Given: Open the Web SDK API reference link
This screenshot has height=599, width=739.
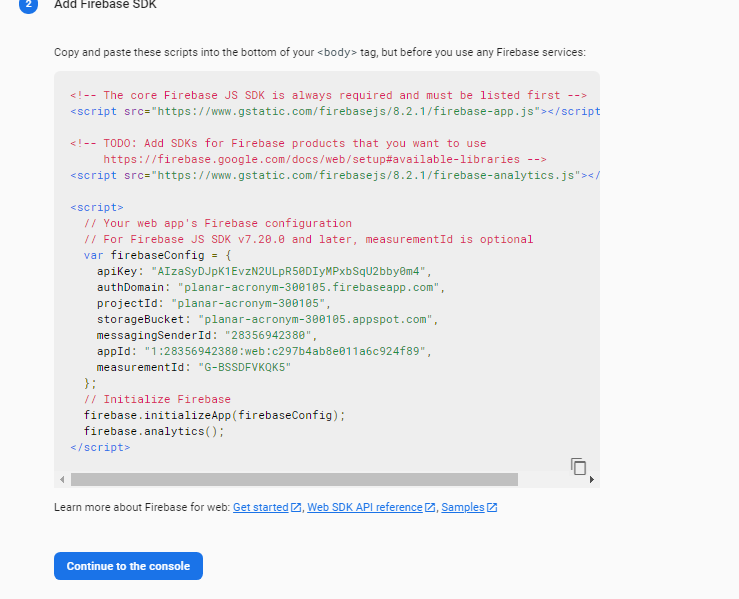Looking at the screenshot, I should [364, 508].
